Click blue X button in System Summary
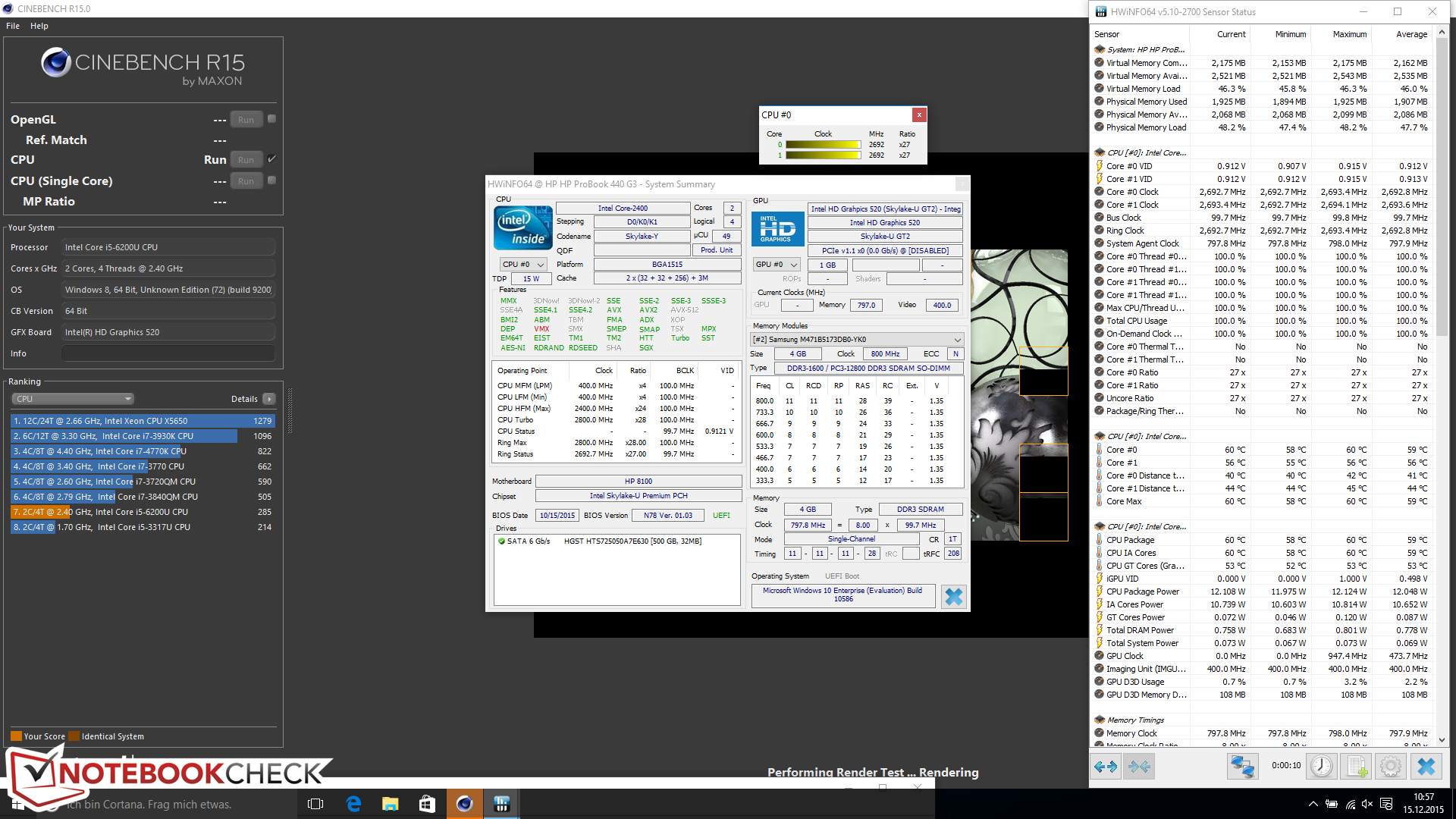The image size is (1456, 819). tap(953, 597)
